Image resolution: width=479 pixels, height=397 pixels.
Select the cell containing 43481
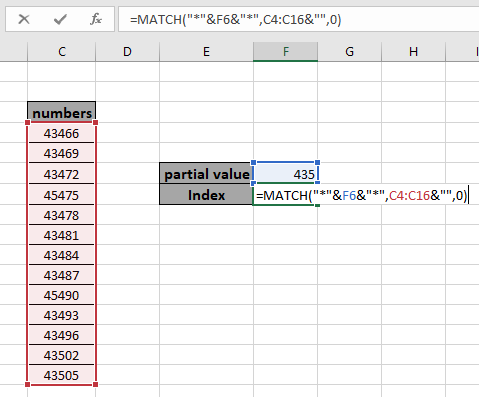point(62,235)
